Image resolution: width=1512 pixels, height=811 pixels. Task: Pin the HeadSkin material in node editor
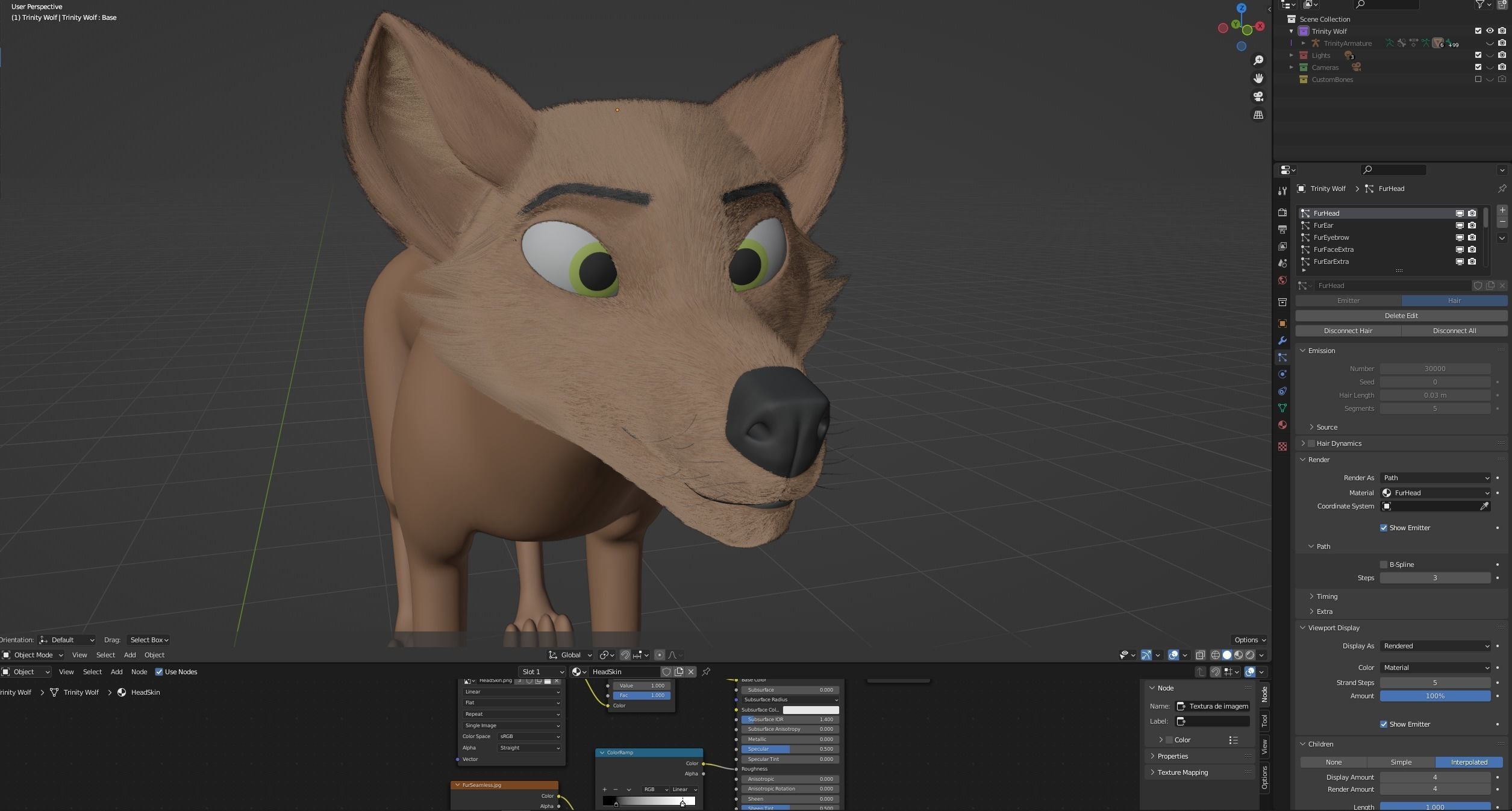click(706, 672)
